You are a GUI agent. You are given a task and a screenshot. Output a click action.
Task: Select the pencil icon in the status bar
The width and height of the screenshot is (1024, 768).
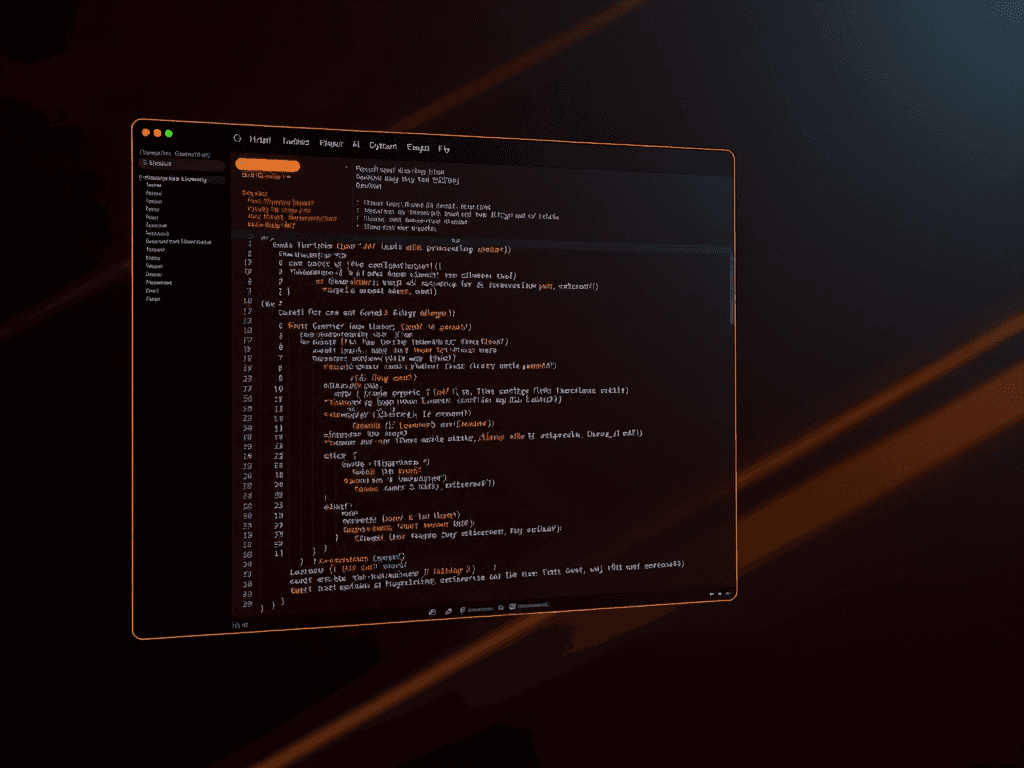click(x=448, y=606)
